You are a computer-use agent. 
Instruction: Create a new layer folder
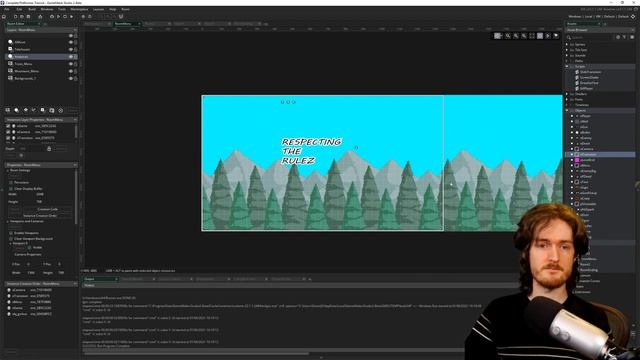[x=51, y=110]
